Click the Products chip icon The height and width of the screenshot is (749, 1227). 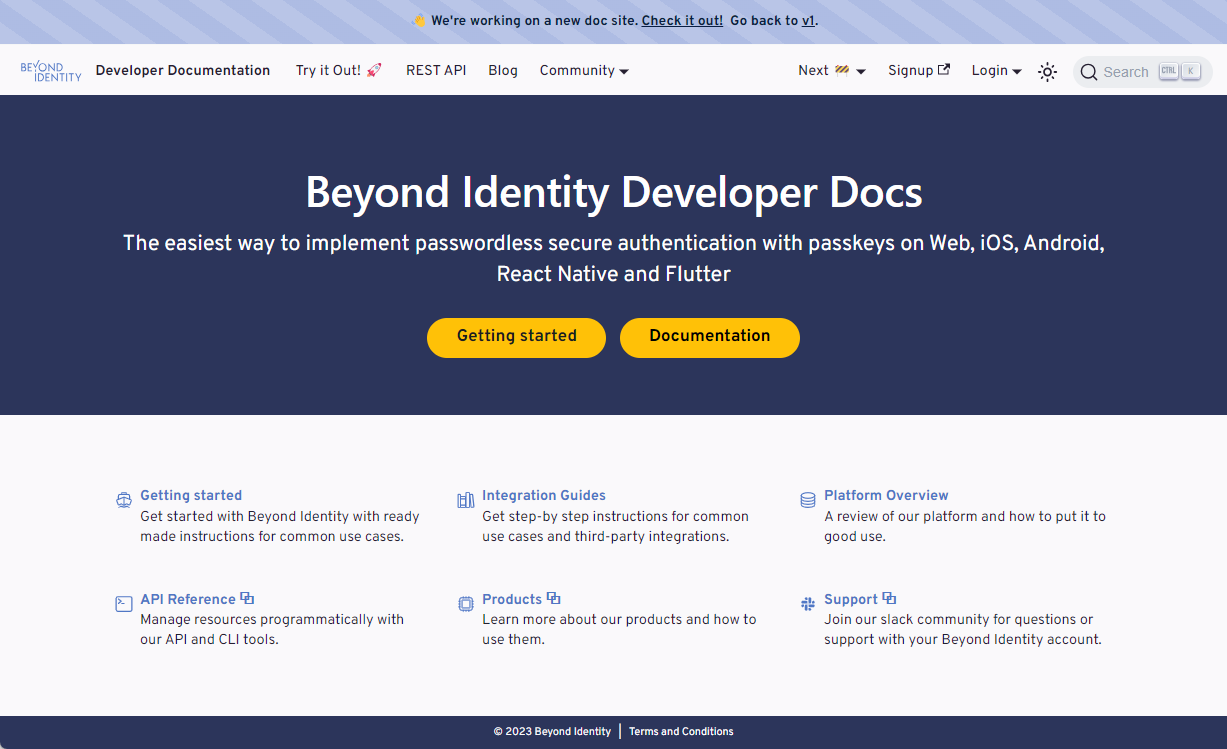pos(466,603)
